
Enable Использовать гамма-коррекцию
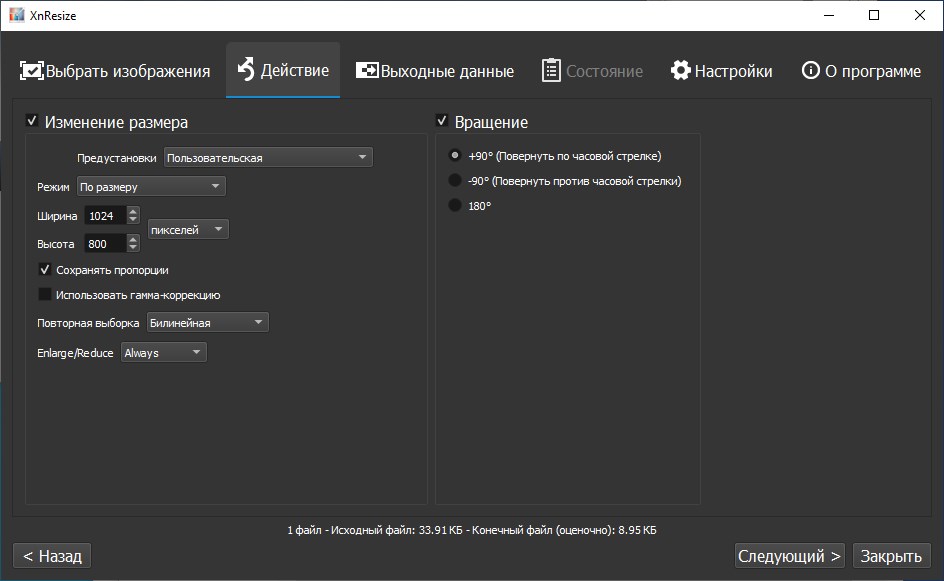[x=45, y=294]
